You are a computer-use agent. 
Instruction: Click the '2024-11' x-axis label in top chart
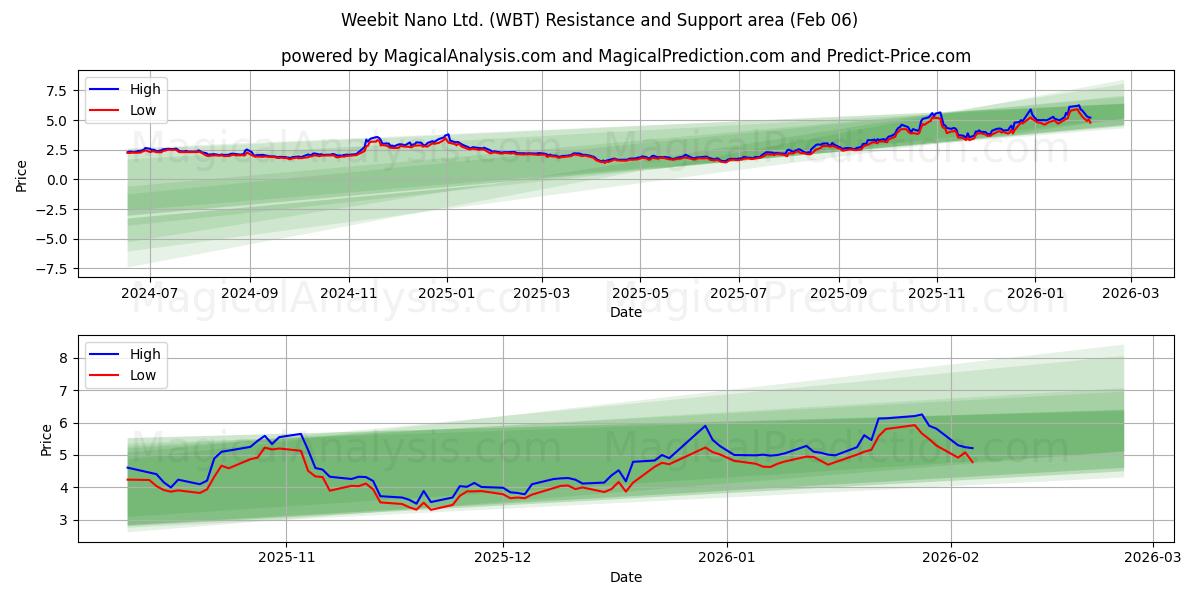coord(349,295)
